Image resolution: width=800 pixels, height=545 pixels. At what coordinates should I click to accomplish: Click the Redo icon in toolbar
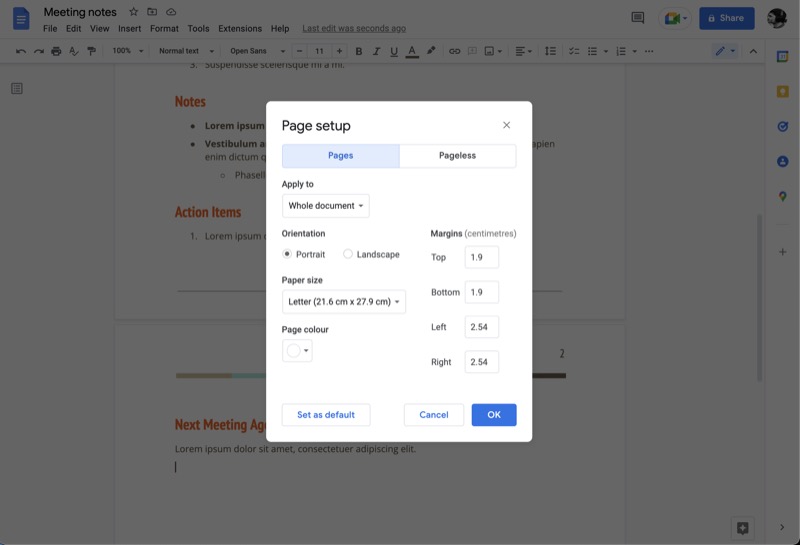[39, 51]
